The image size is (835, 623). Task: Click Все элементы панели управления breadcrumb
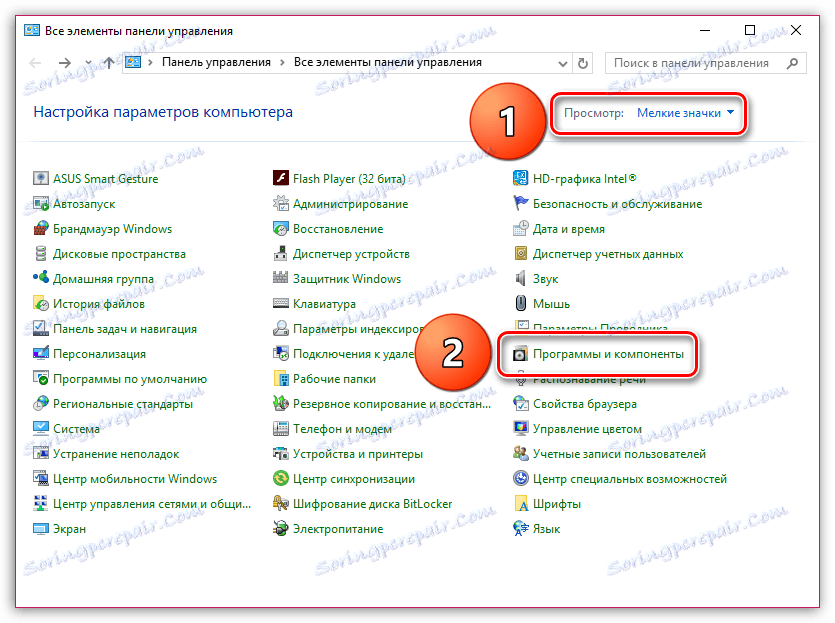pos(388,62)
